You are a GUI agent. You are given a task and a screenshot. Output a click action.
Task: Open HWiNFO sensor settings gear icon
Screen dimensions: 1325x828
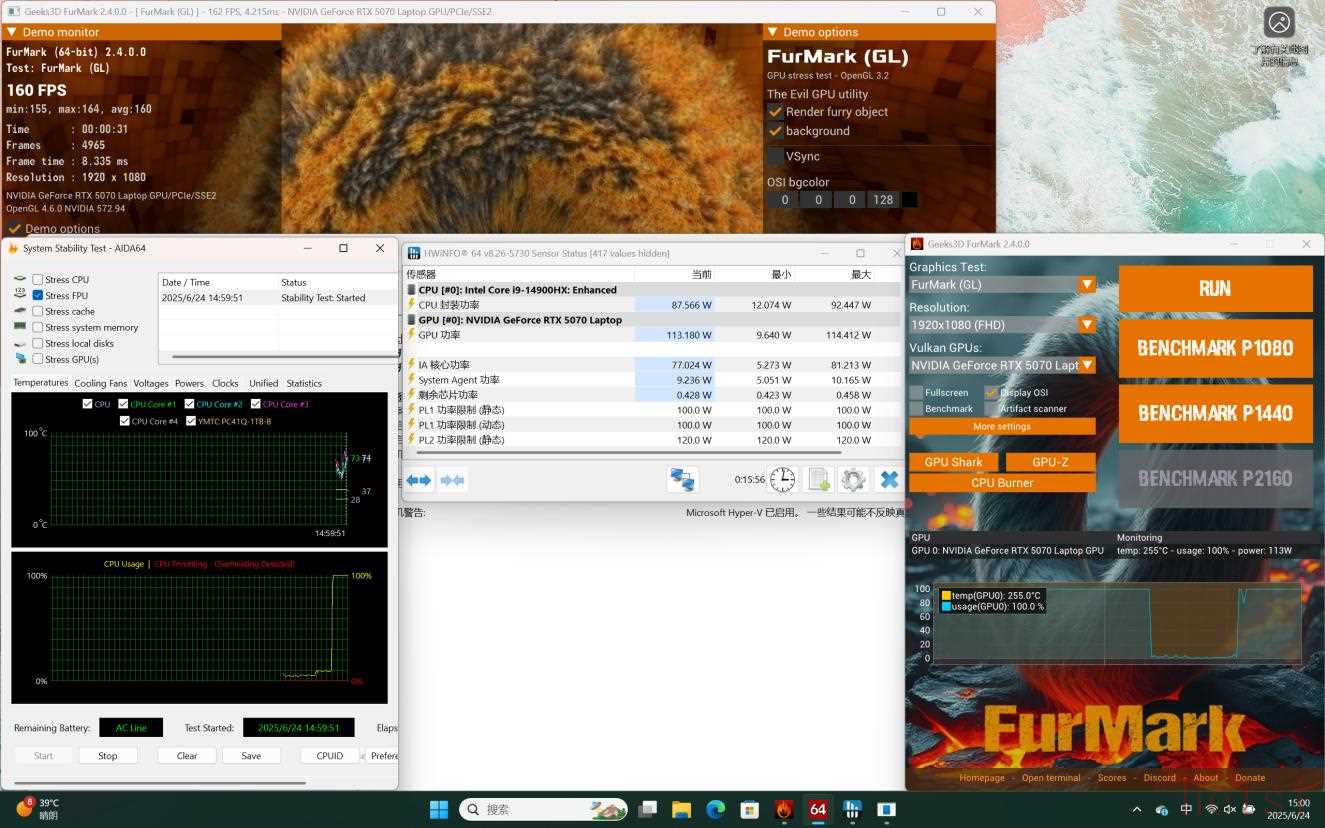853,480
